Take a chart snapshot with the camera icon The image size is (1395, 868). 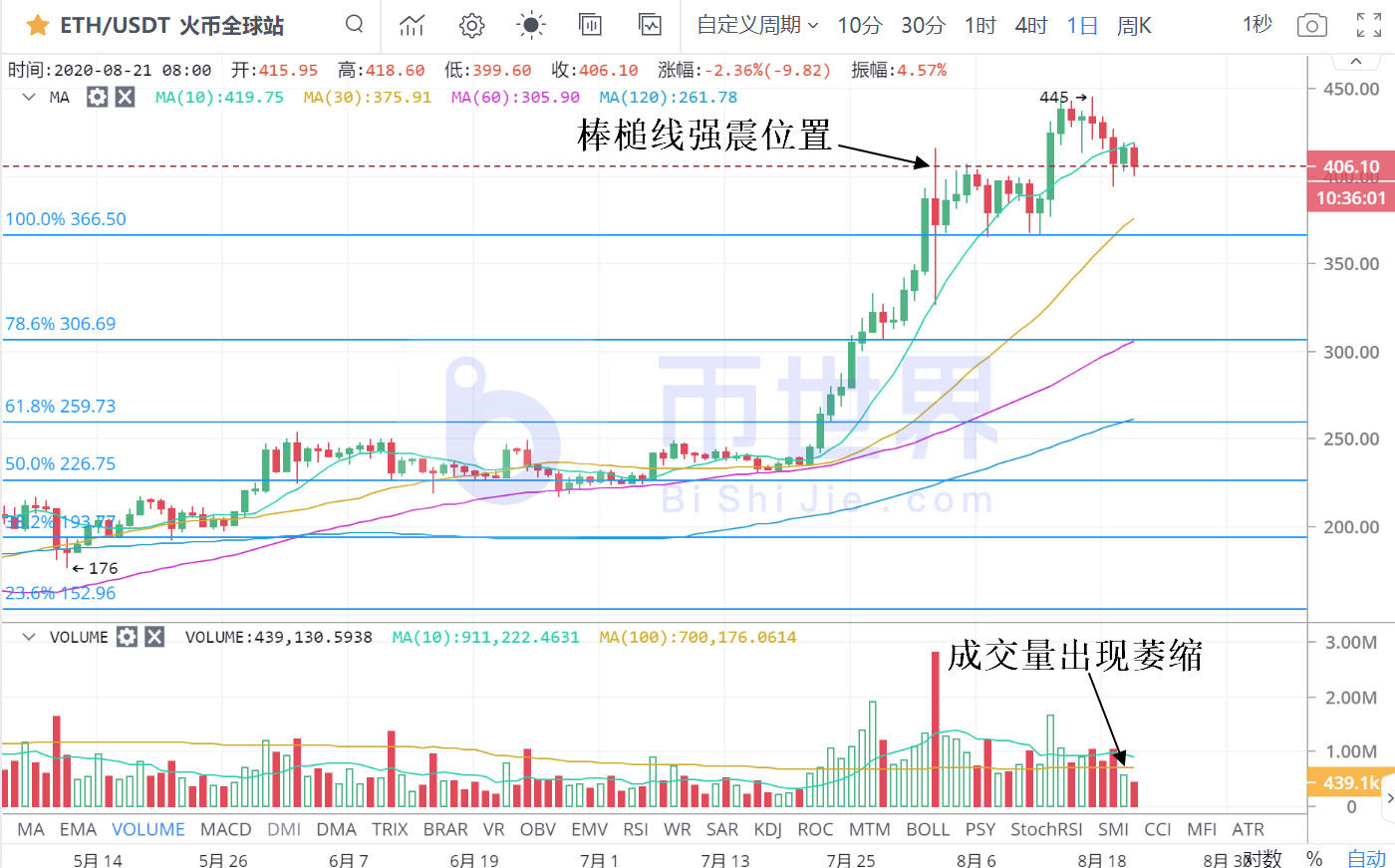tap(1311, 25)
